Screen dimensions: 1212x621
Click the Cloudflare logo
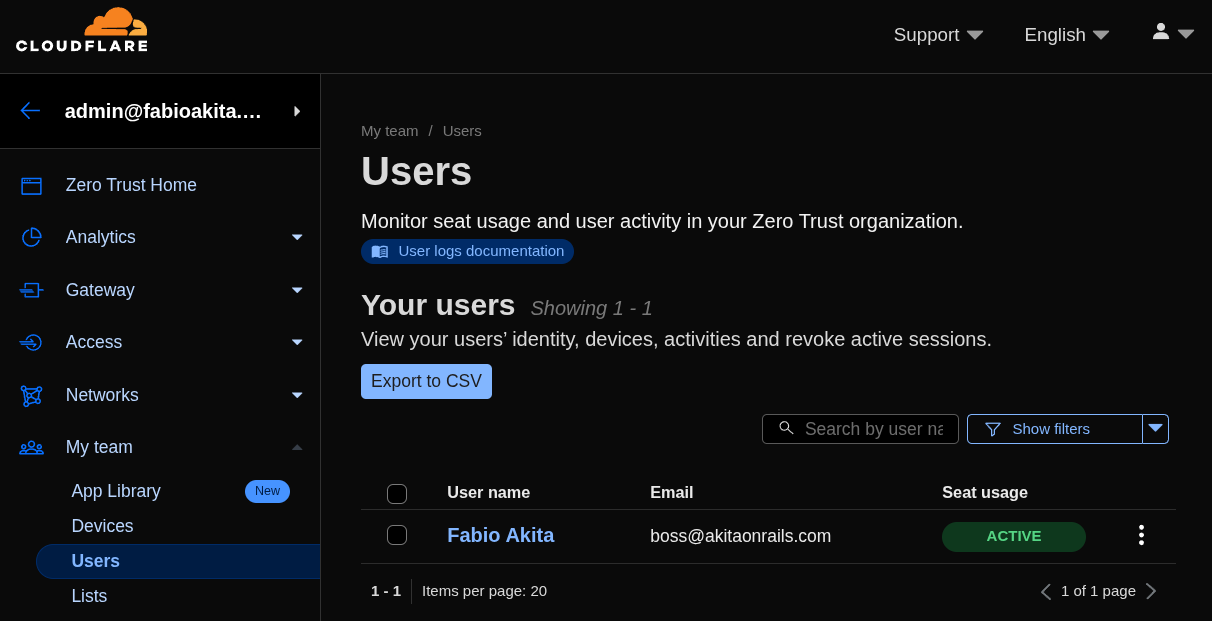[x=82, y=30]
